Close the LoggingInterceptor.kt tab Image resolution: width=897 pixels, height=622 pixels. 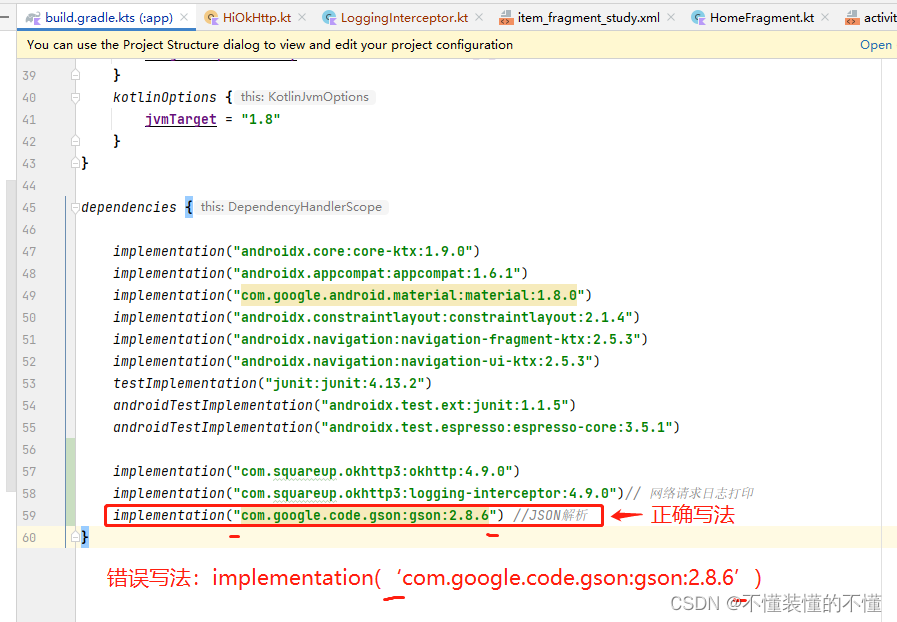(x=479, y=18)
